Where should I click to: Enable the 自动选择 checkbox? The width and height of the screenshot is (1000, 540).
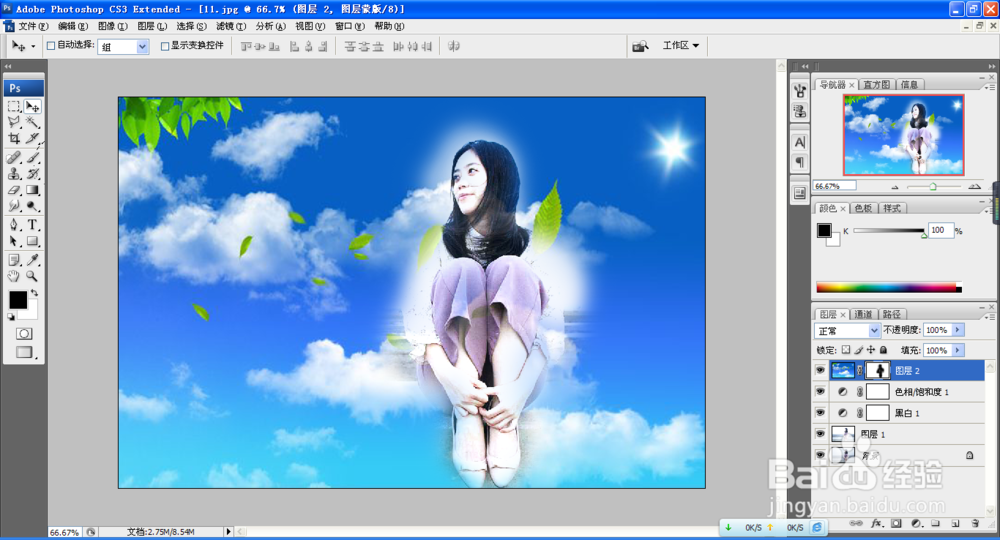(51, 46)
